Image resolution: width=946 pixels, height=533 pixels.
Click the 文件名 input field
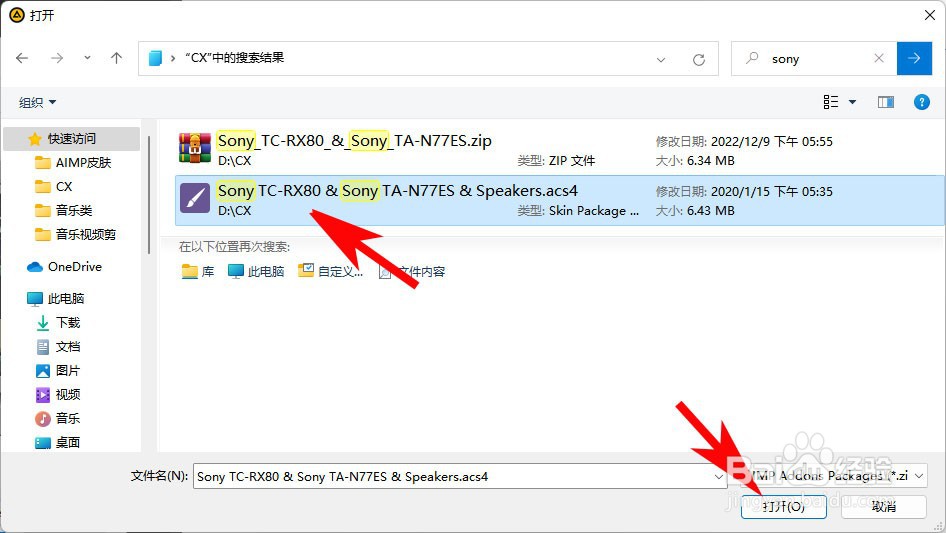click(x=452, y=476)
